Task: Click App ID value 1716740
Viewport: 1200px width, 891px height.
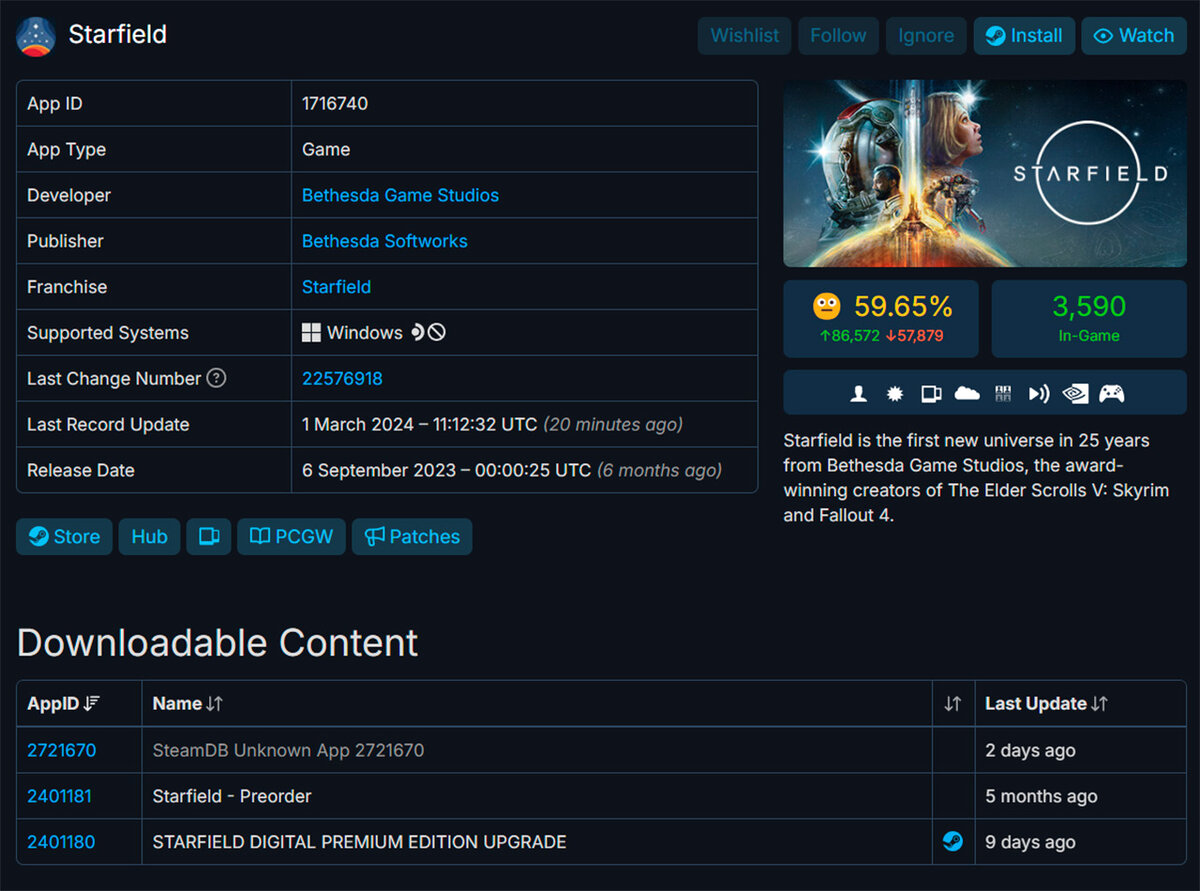Action: (335, 104)
